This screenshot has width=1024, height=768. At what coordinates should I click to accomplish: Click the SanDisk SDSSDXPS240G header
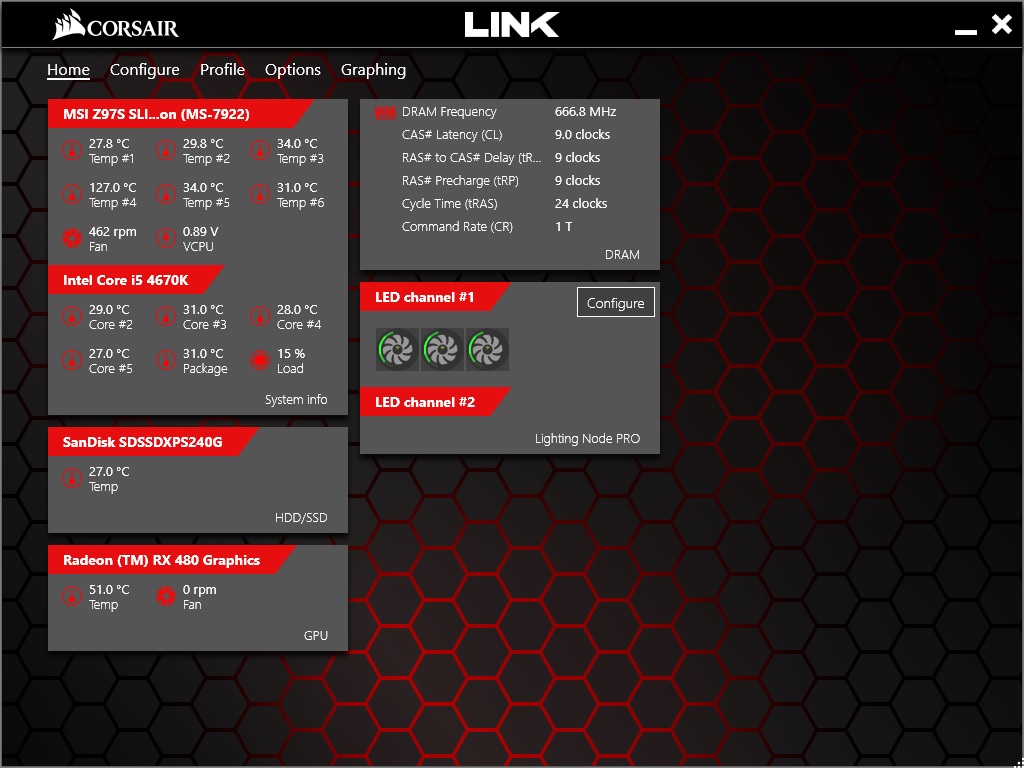point(153,442)
